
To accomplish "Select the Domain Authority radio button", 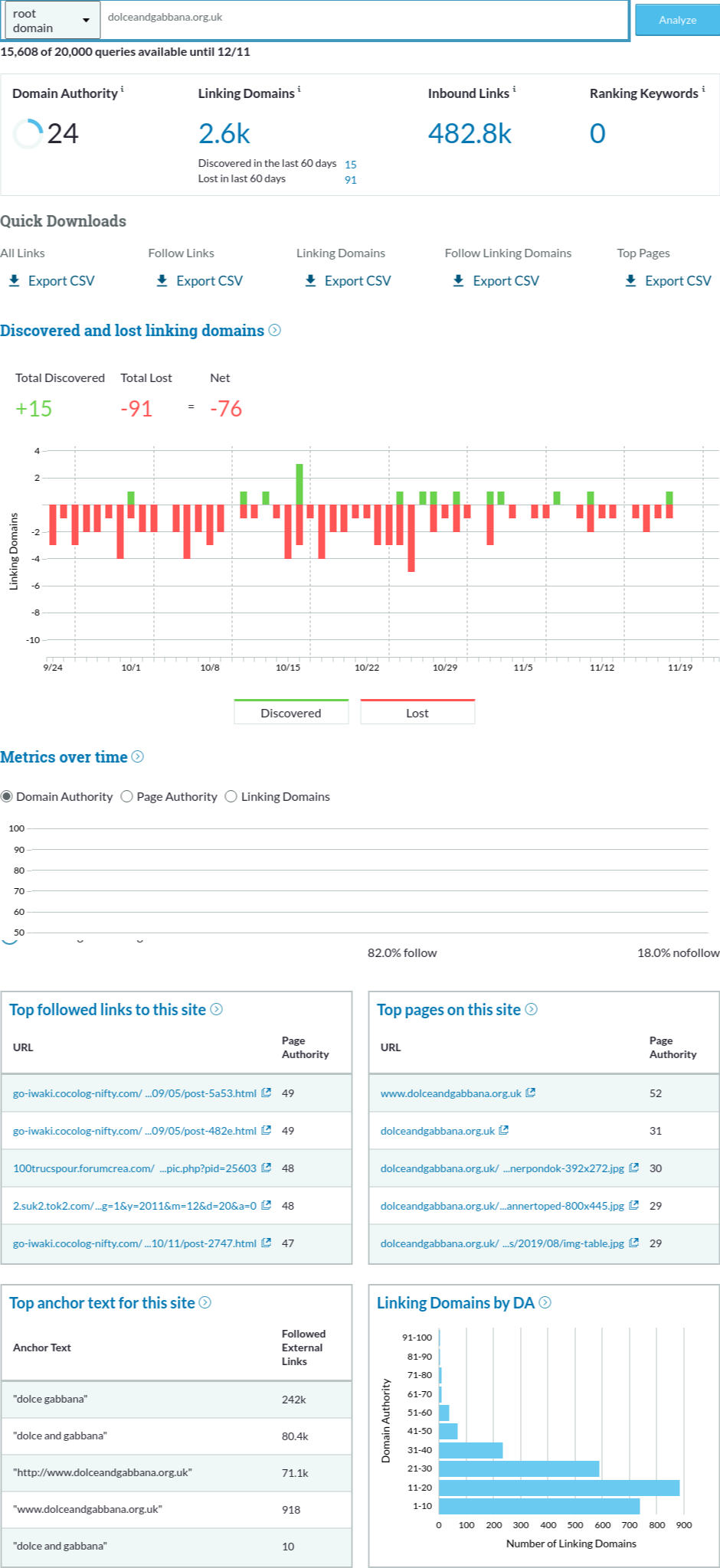I will [x=7, y=796].
